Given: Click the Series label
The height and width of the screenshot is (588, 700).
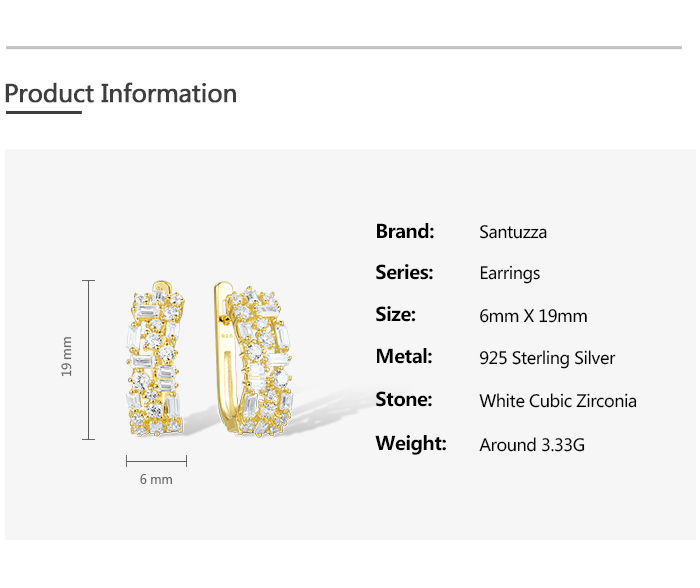Looking at the screenshot, I should pyautogui.click(x=404, y=272).
